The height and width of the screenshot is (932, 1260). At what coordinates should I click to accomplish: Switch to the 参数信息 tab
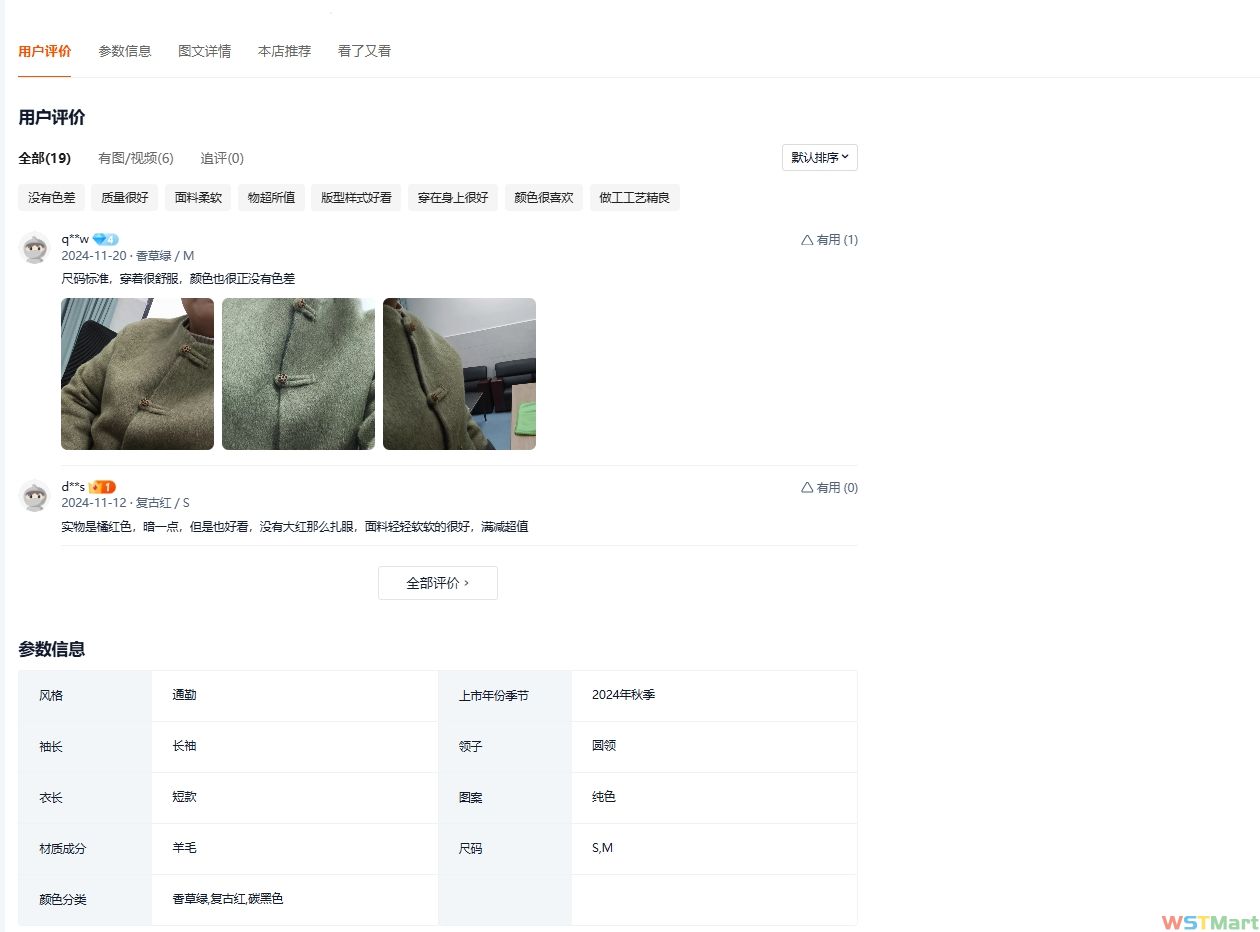pos(125,51)
